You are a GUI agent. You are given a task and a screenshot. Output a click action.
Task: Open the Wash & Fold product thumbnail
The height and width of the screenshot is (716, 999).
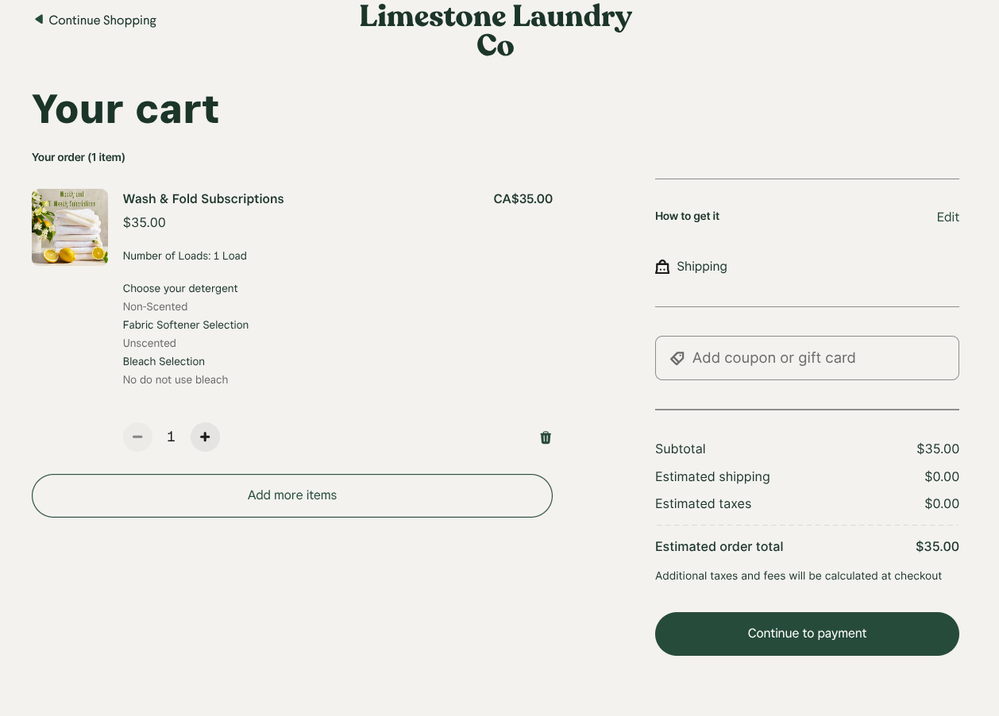[x=70, y=227]
